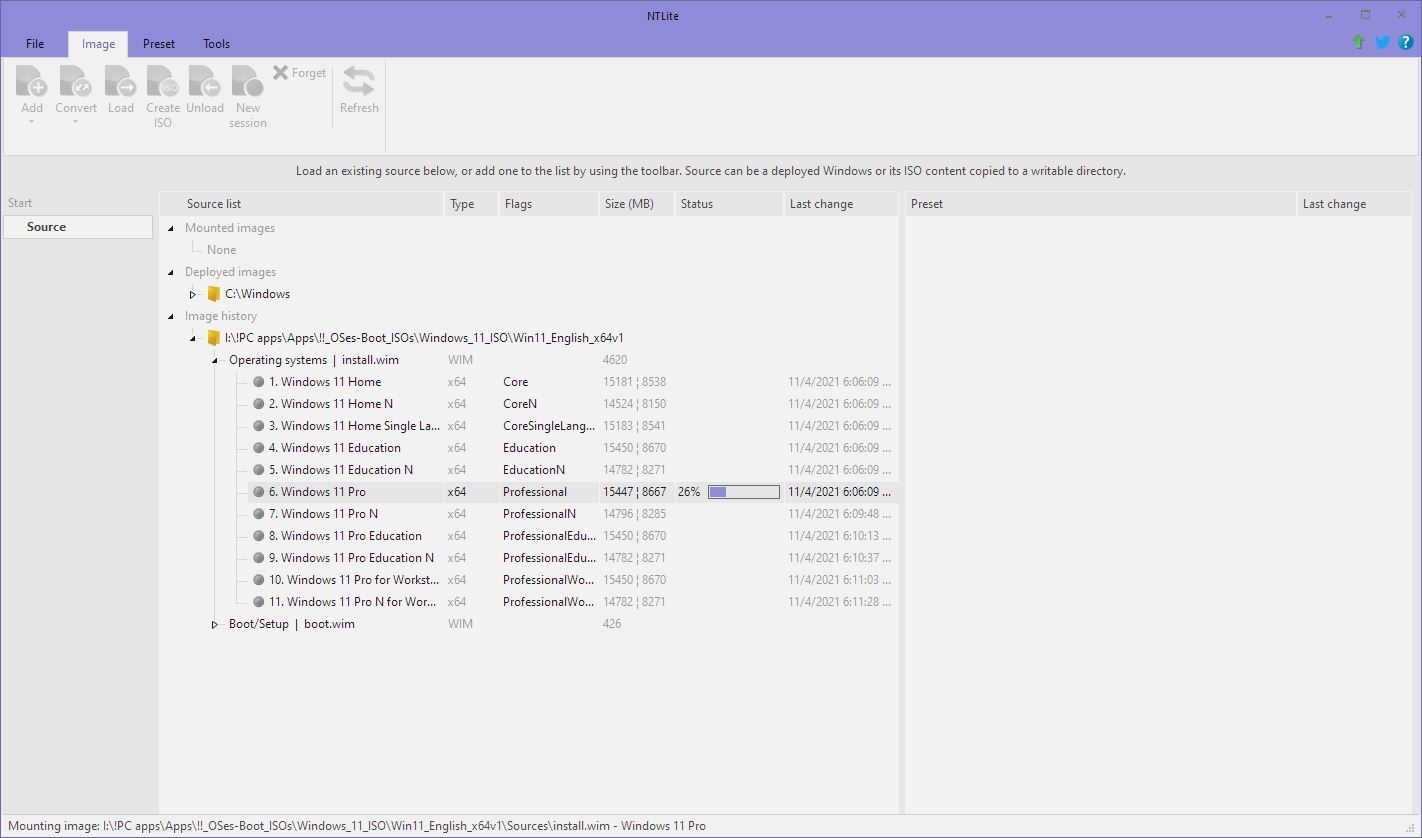Screen dimensions: 1422x838
Task: Click the Unload image toolbar icon
Action: click(205, 82)
